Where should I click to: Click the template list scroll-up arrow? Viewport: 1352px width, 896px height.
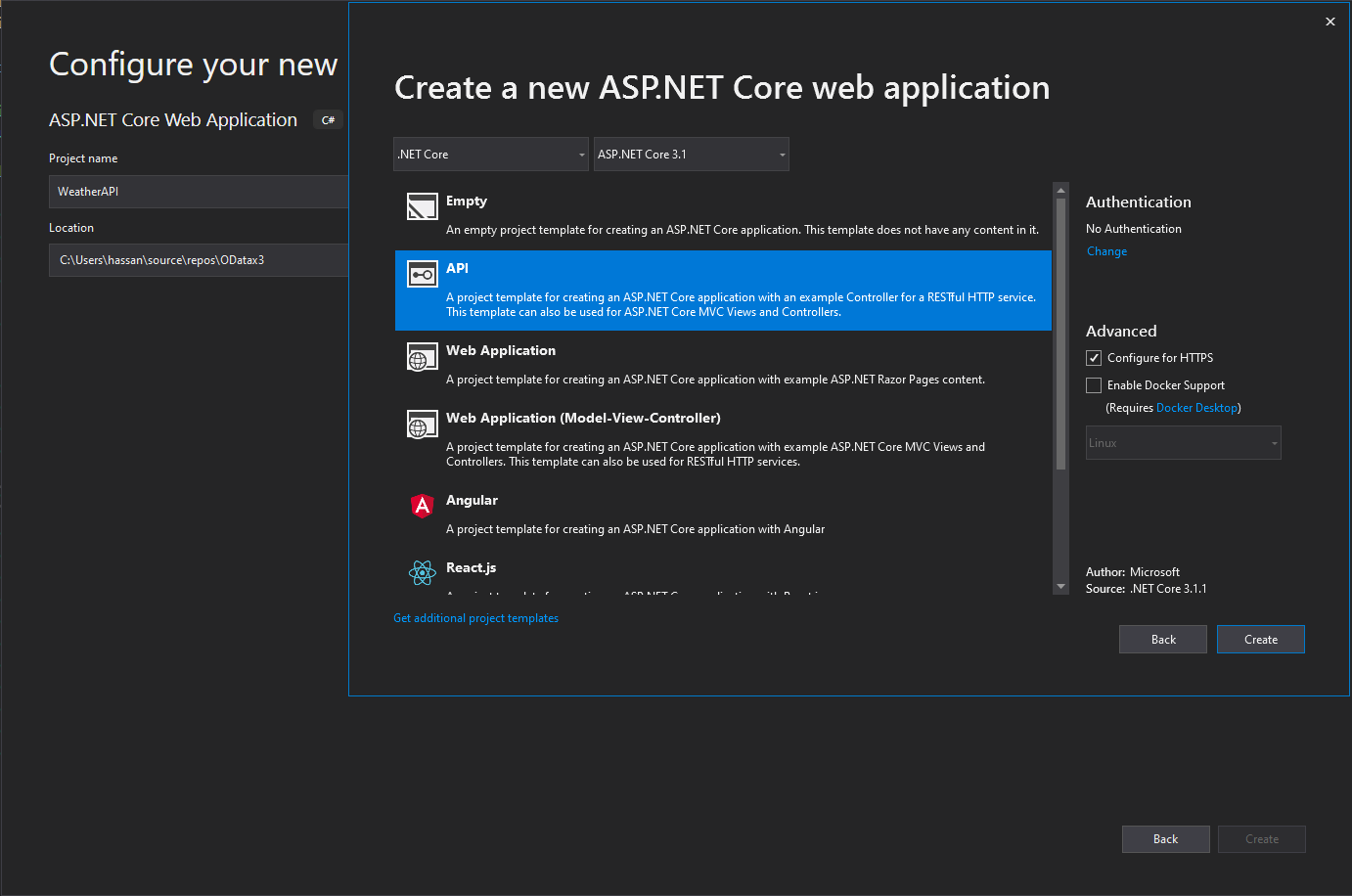(1060, 190)
